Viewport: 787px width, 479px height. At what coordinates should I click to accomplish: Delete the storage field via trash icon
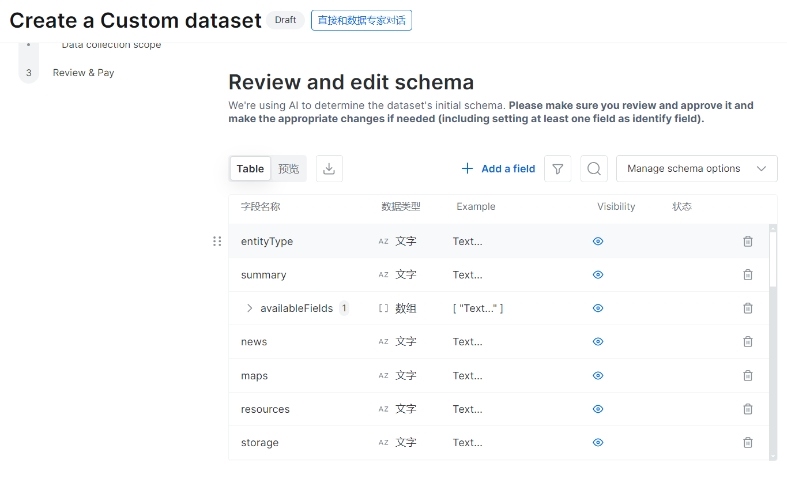coord(748,443)
